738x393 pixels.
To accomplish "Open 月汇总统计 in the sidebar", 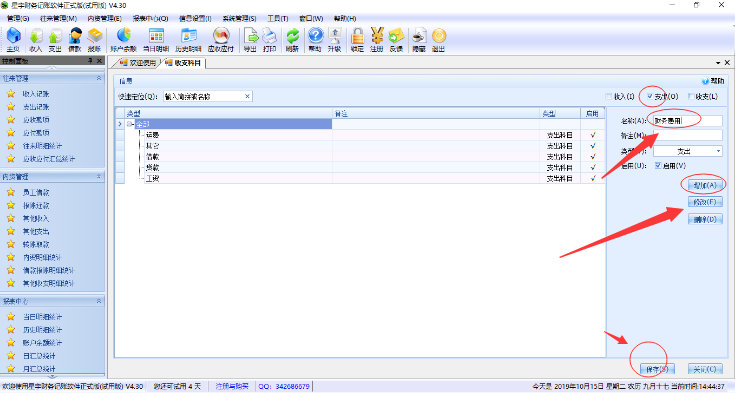I will click(x=39, y=369).
